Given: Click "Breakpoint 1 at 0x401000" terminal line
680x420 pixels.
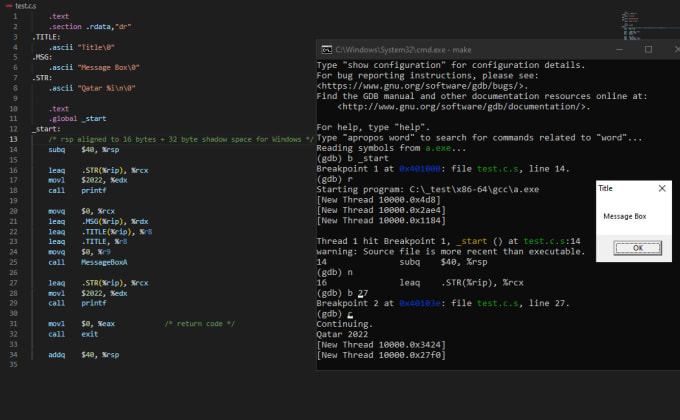Looking at the screenshot, I should click(x=443, y=169).
